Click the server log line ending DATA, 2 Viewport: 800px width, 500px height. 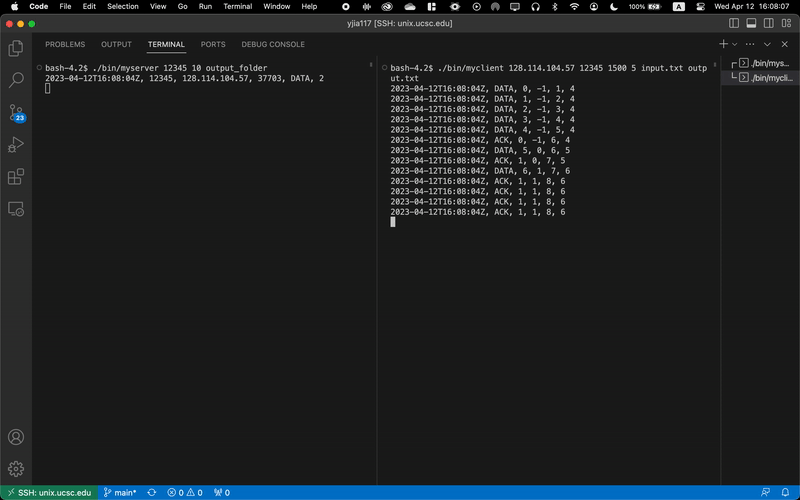click(x=184, y=78)
